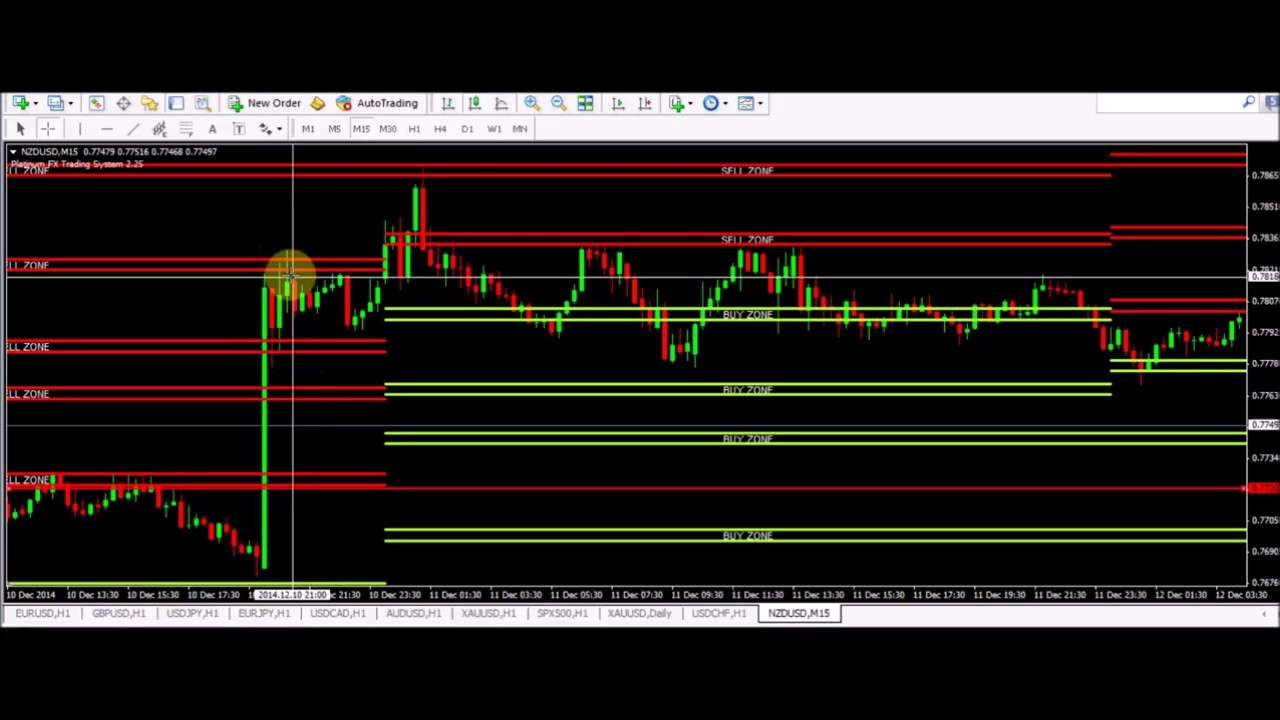Click the Arrows objects icon
This screenshot has width=1280, height=720.
265,128
